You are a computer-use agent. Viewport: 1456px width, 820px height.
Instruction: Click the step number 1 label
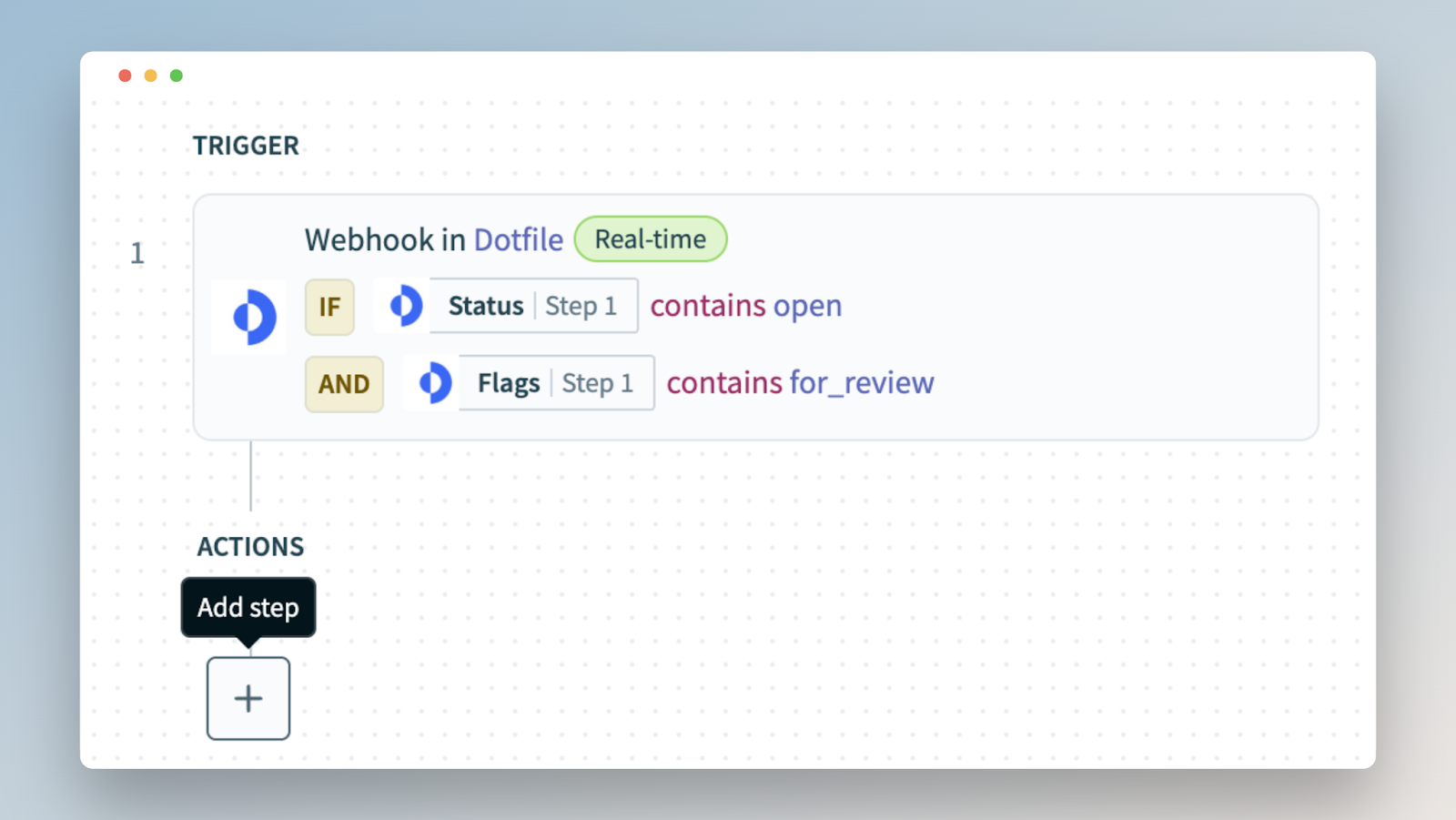pos(137,253)
